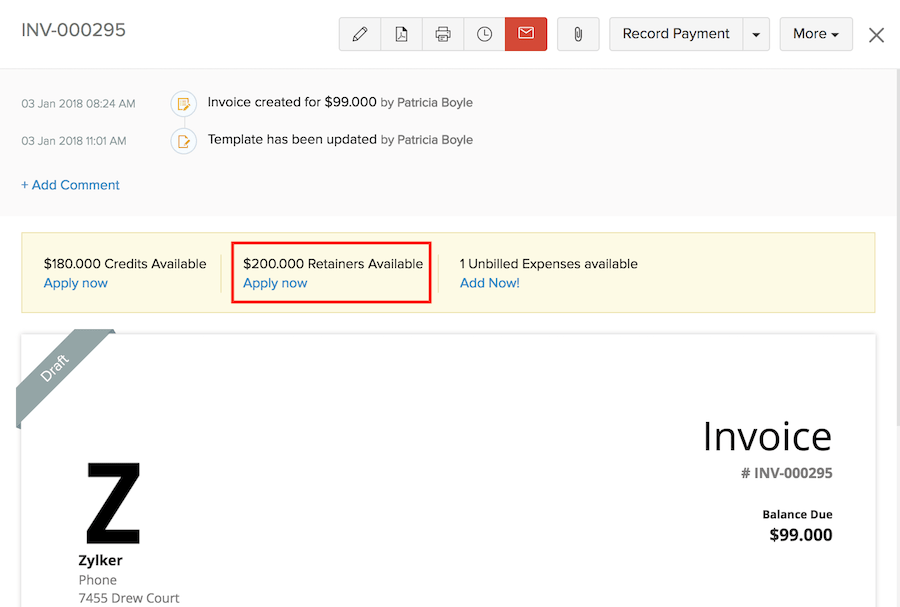Image resolution: width=900 pixels, height=607 pixels.
Task: Apply now under Retainers Available
Action: [x=275, y=283]
